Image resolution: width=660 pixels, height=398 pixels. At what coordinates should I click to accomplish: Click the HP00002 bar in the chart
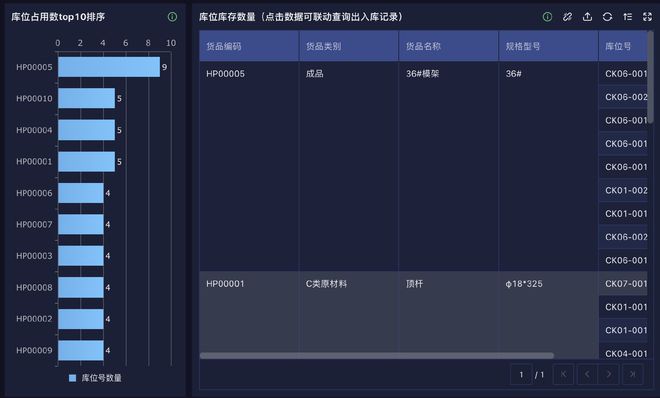(x=81, y=319)
